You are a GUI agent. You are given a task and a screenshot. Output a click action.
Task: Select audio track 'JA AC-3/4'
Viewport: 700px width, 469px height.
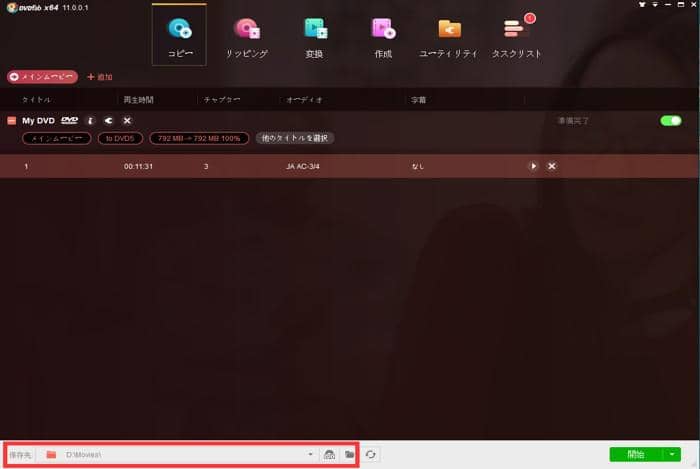click(x=303, y=166)
